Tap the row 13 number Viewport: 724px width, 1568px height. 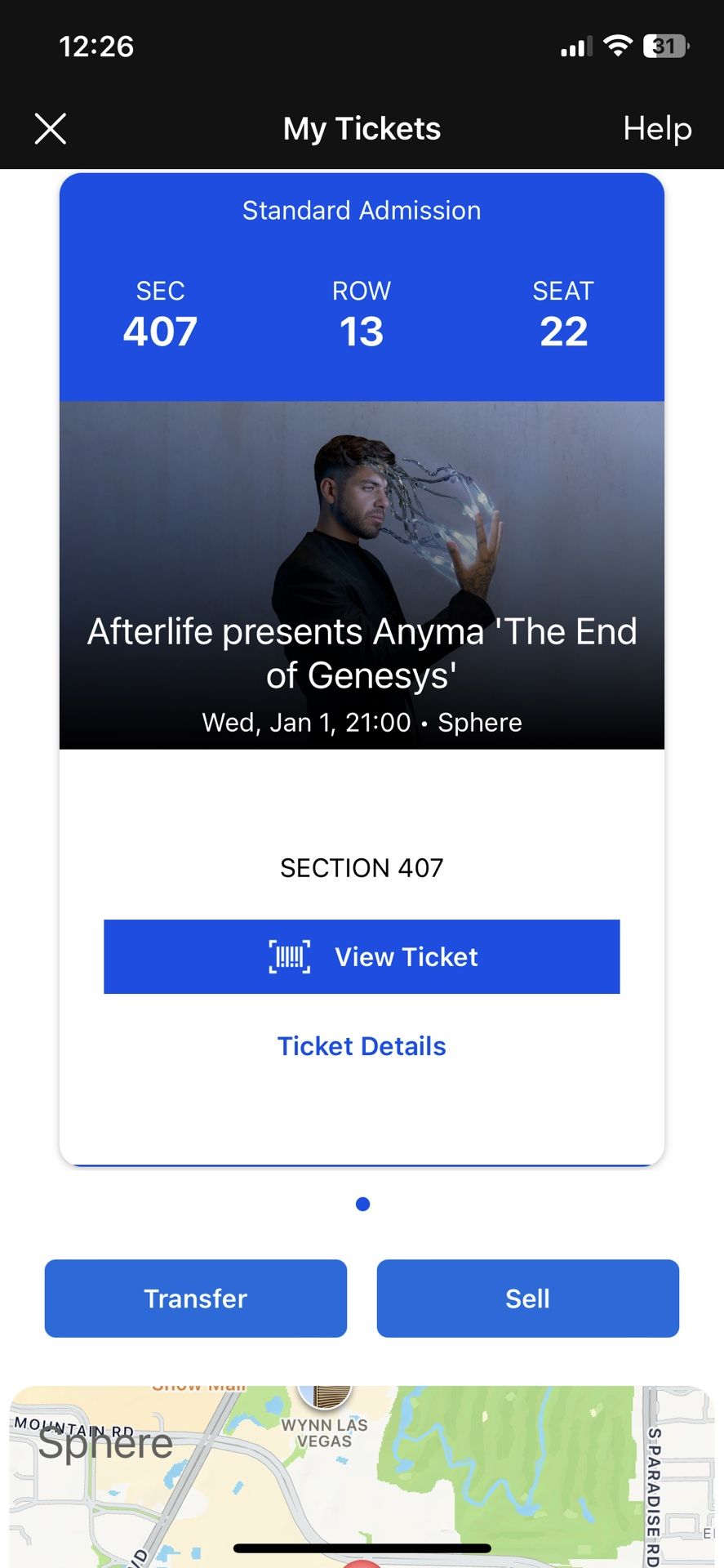[362, 332]
